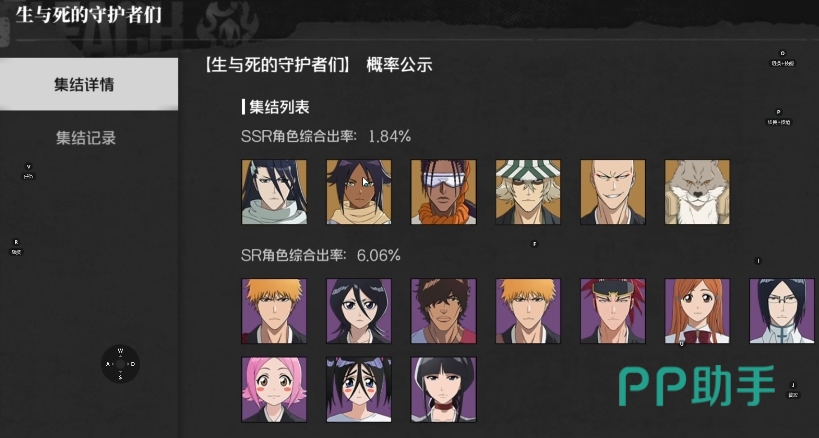Click the V key mapping overlay
The image size is (819, 438).
point(28,167)
